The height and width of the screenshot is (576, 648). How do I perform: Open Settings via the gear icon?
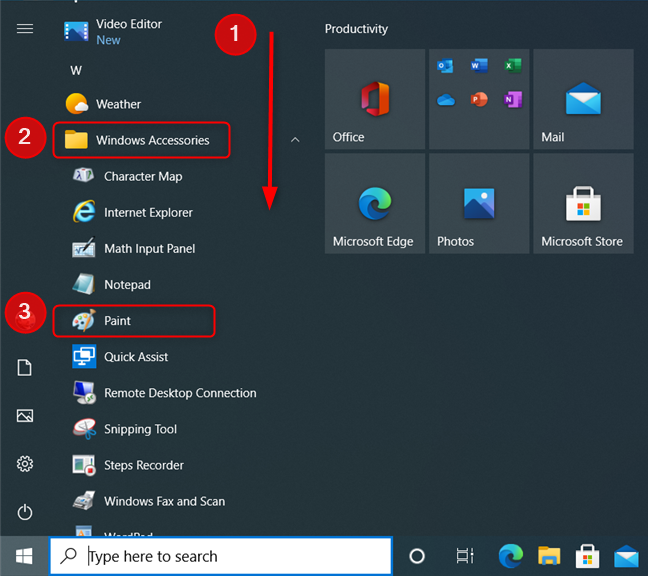click(25, 464)
